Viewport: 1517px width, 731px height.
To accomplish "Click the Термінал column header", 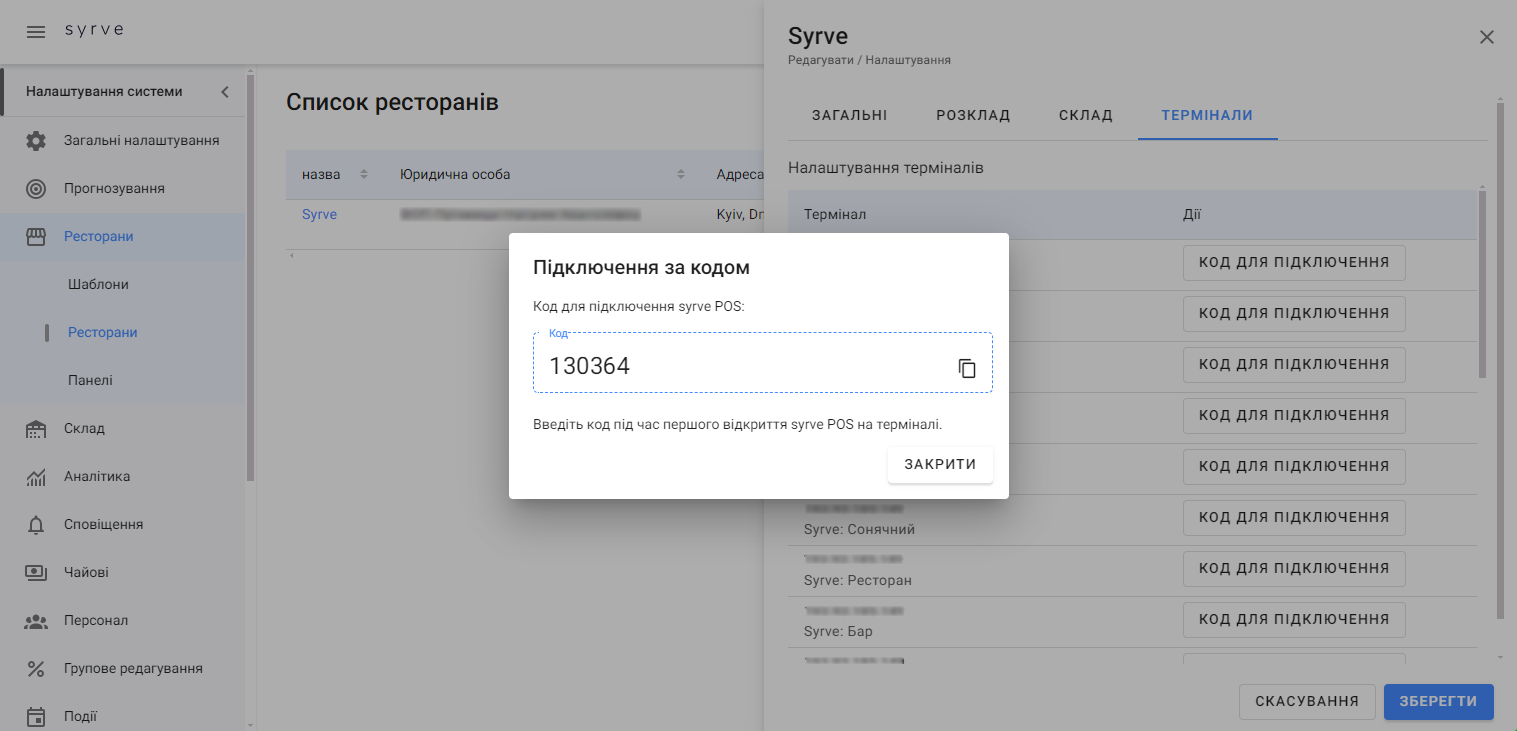I will (835, 215).
